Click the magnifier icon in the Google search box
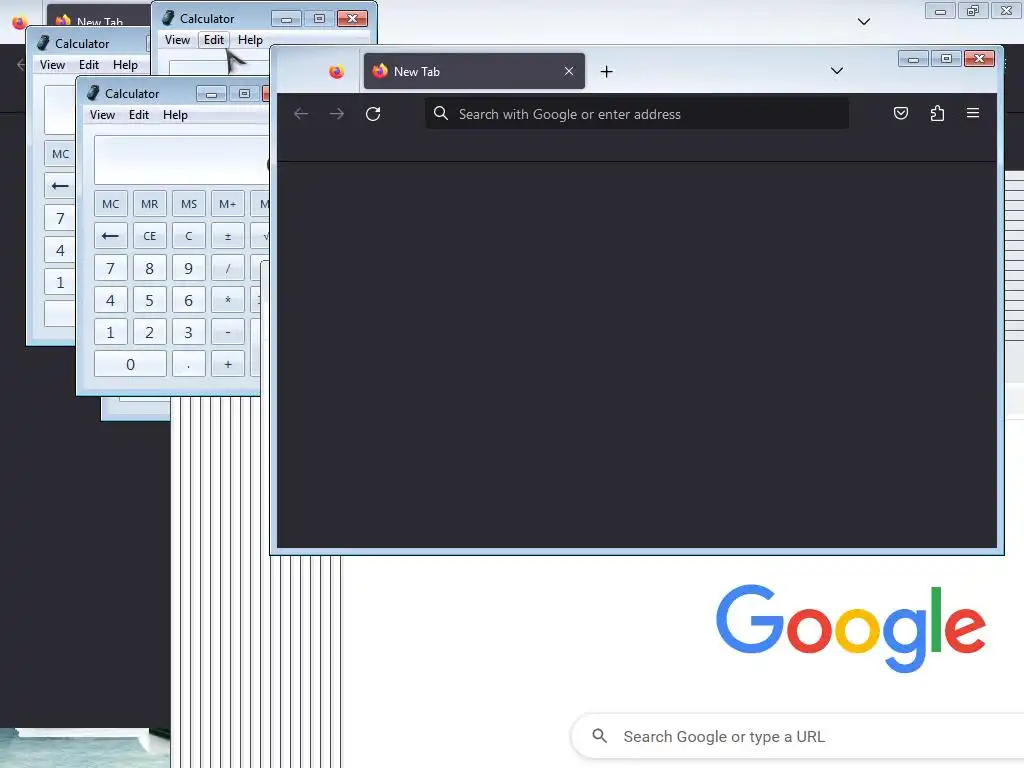This screenshot has height=768, width=1024. (x=600, y=736)
